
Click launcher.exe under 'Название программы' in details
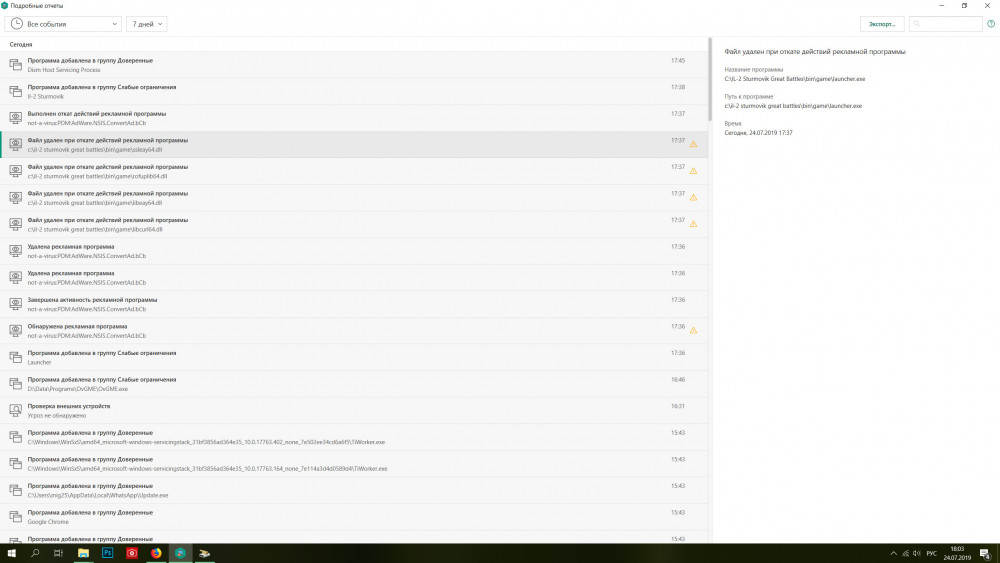point(795,79)
